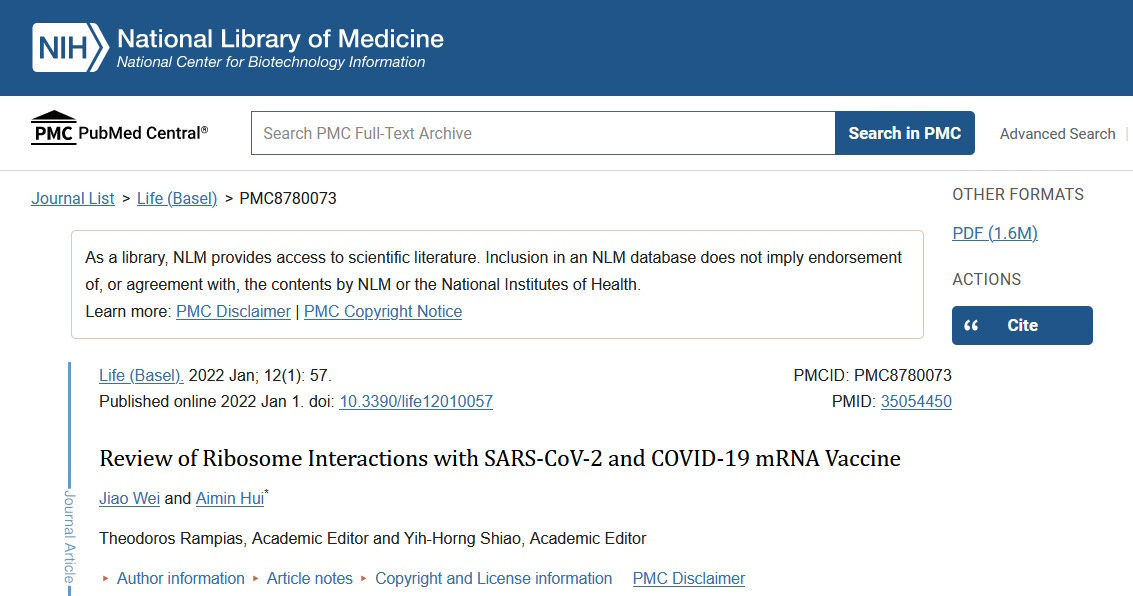Viewport: 1133px width, 596px height.
Task: Open the PMC Disclaimer link in the notice box
Action: pos(233,311)
